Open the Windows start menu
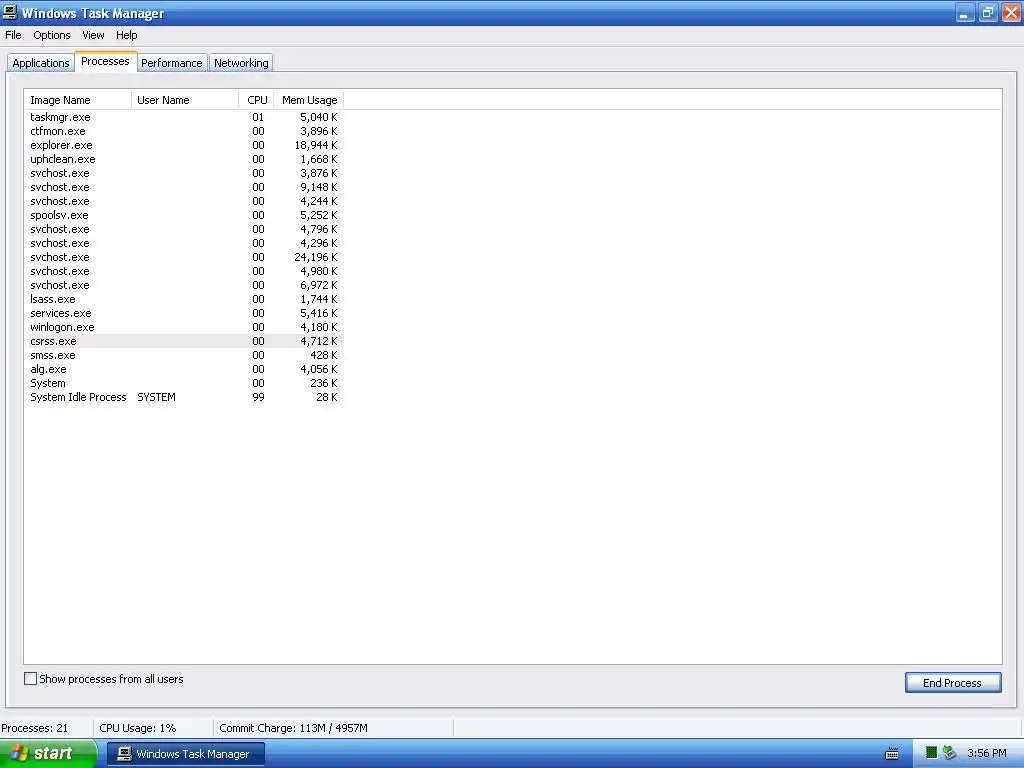The image size is (1024, 768). click(48, 754)
